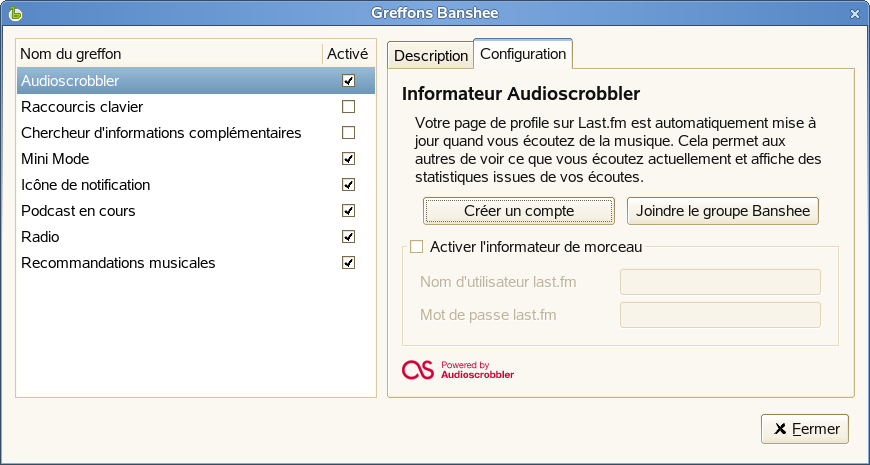Enable the Raccourcis clavier plugin
870x465 pixels.
coord(348,107)
